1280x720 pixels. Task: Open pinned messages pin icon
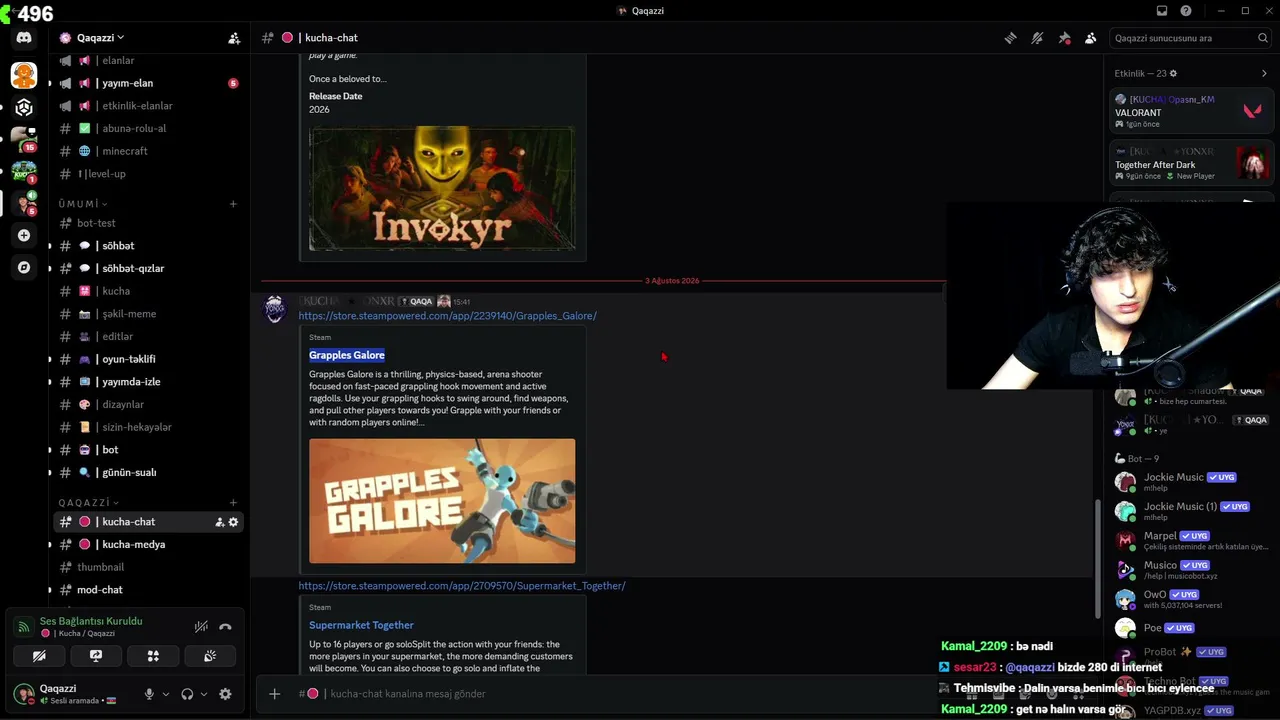1064,38
